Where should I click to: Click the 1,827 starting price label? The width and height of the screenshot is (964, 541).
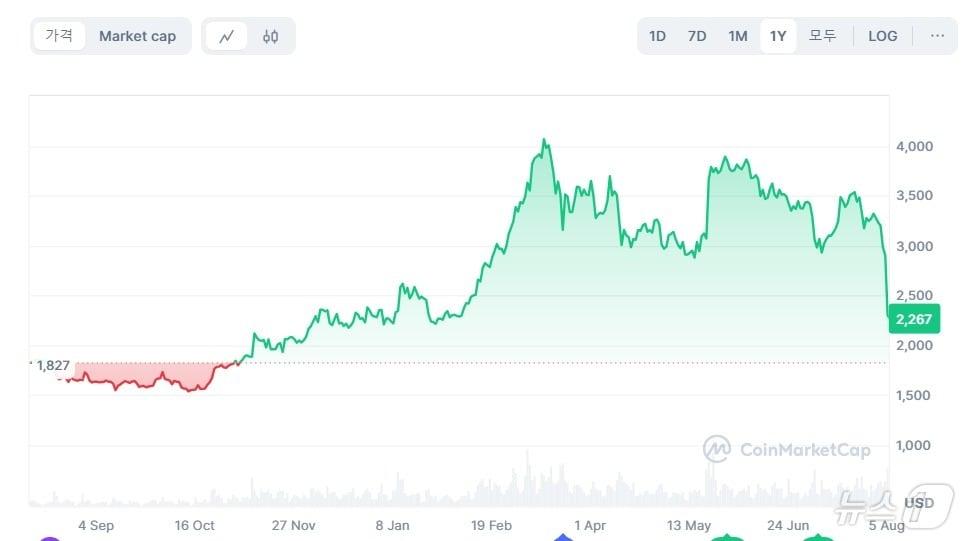tap(53, 366)
